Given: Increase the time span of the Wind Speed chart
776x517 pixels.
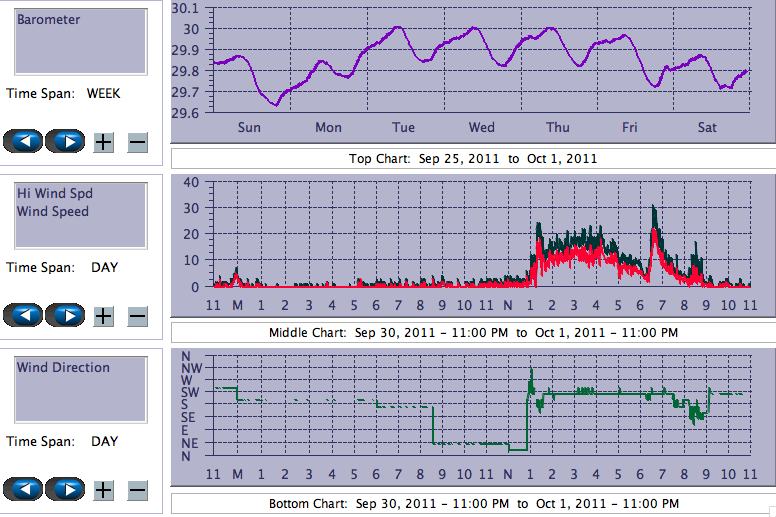Looking at the screenshot, I should click(103, 316).
